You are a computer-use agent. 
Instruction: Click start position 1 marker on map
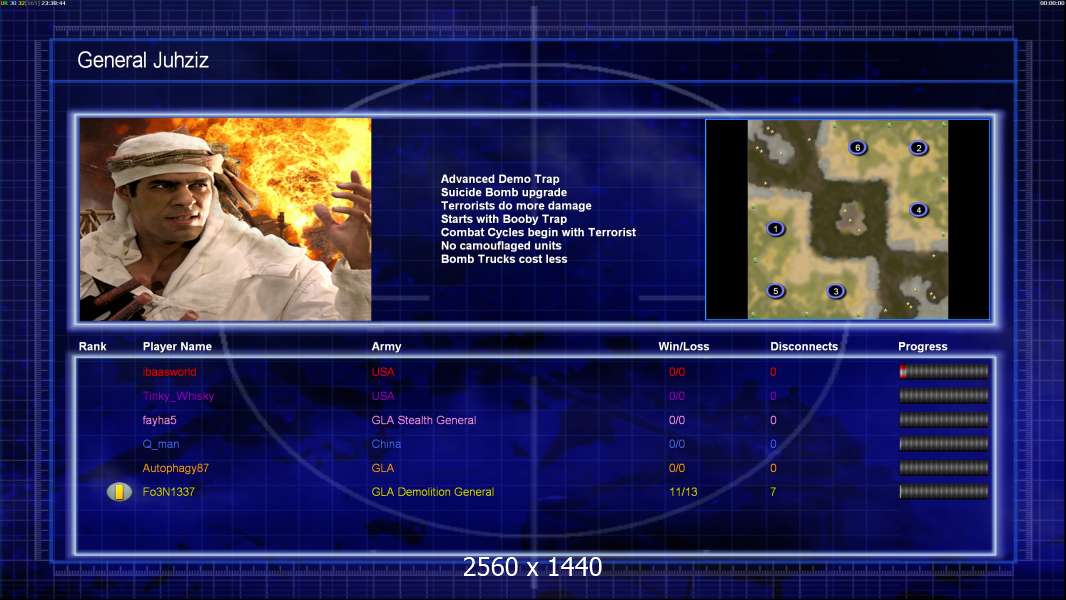click(775, 229)
